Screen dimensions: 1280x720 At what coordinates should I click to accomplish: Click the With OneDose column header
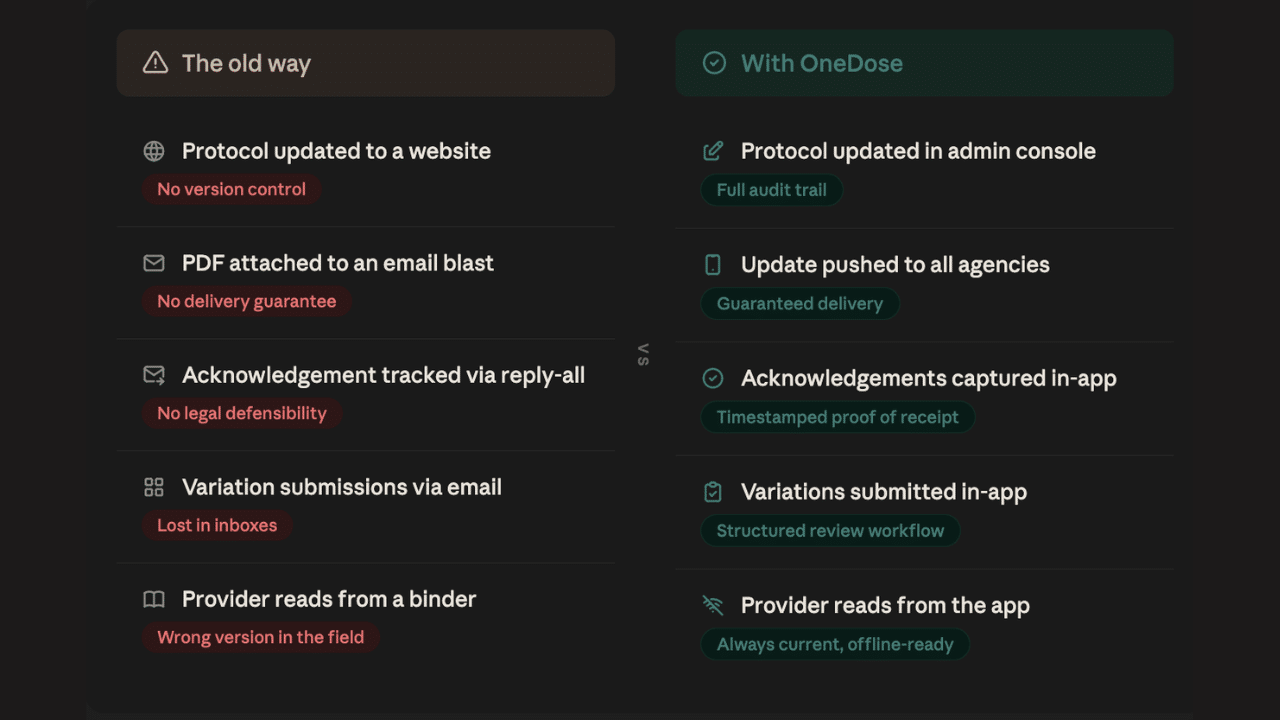tap(924, 63)
